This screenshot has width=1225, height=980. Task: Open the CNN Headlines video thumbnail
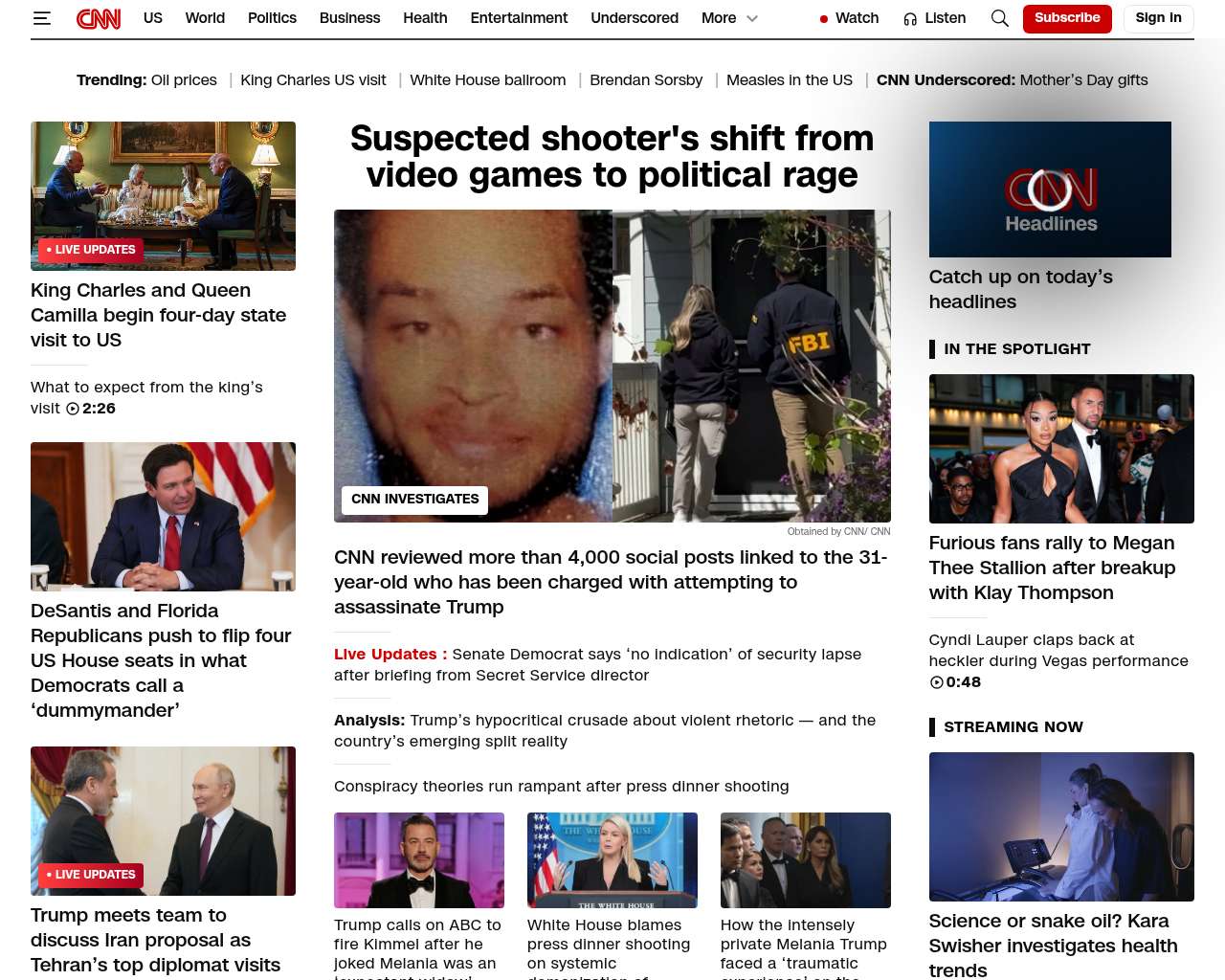pos(1050,189)
